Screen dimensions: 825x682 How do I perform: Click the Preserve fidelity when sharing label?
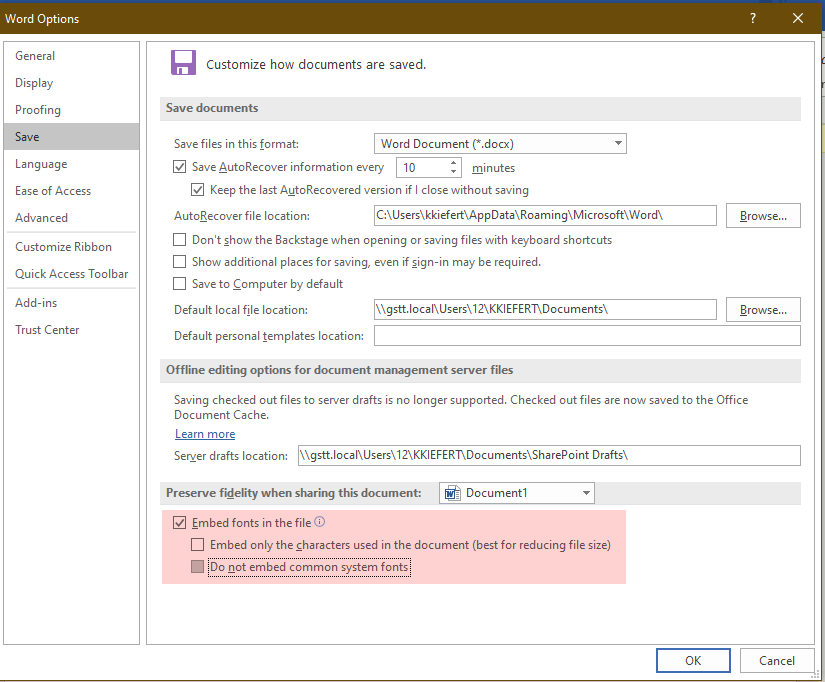294,493
